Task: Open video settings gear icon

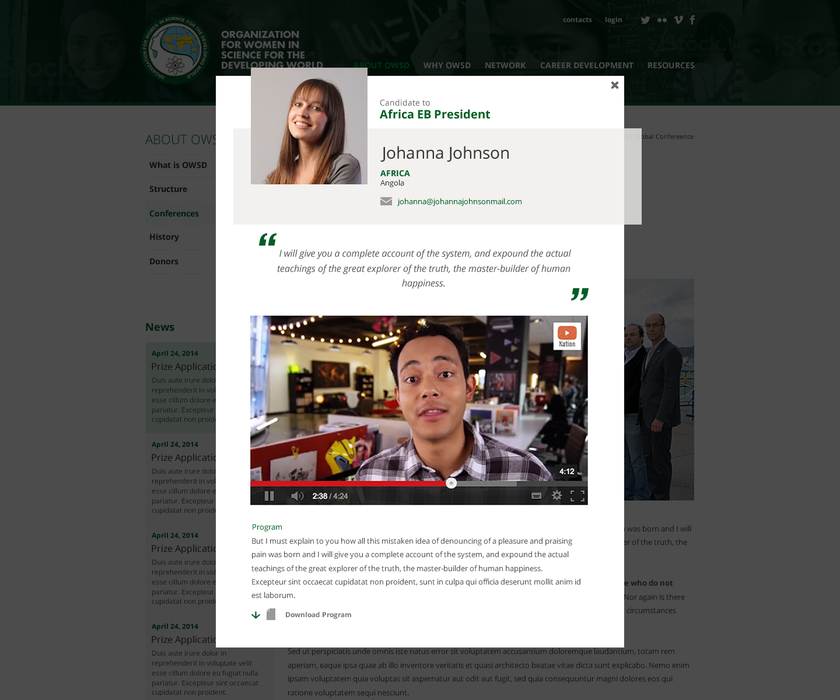Action: pyautogui.click(x=557, y=496)
